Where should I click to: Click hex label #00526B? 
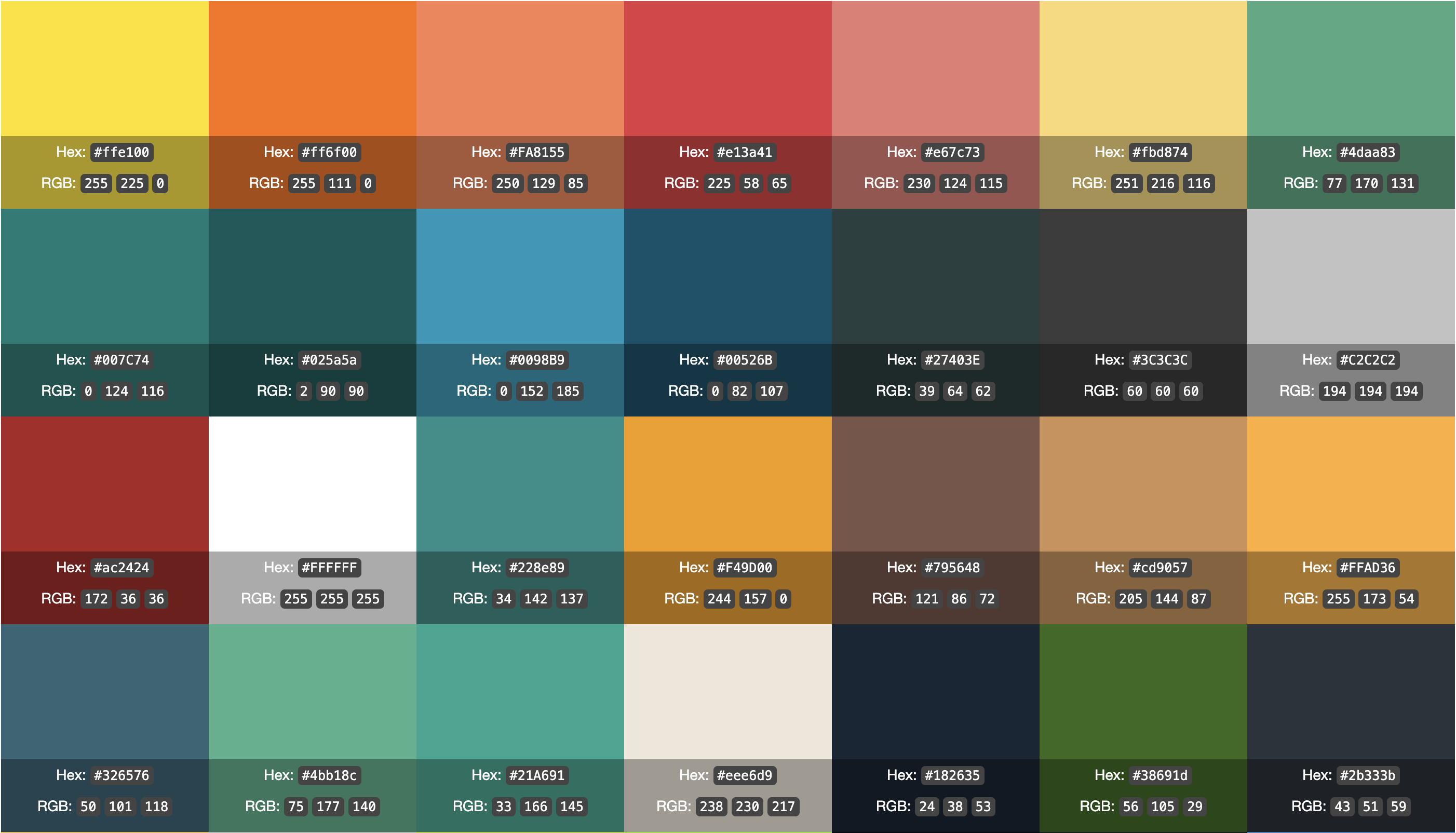tap(744, 360)
